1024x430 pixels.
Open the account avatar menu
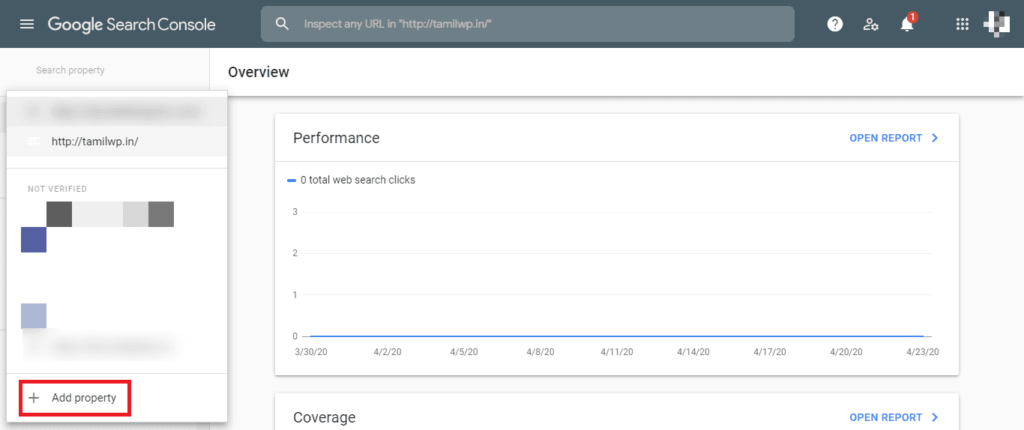(x=997, y=24)
